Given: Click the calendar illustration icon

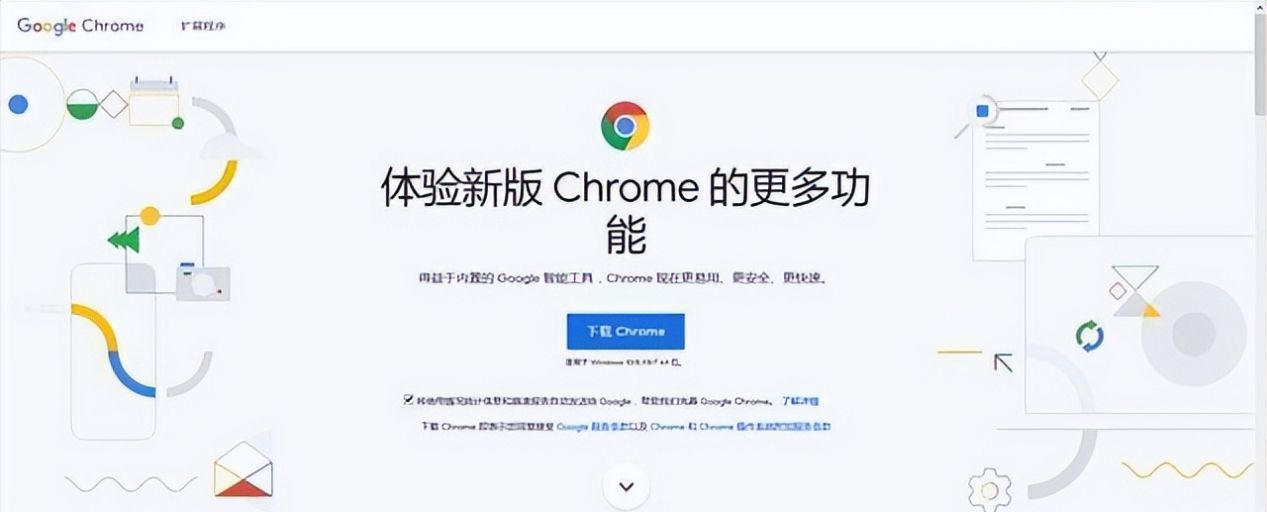Looking at the screenshot, I should click(153, 101).
